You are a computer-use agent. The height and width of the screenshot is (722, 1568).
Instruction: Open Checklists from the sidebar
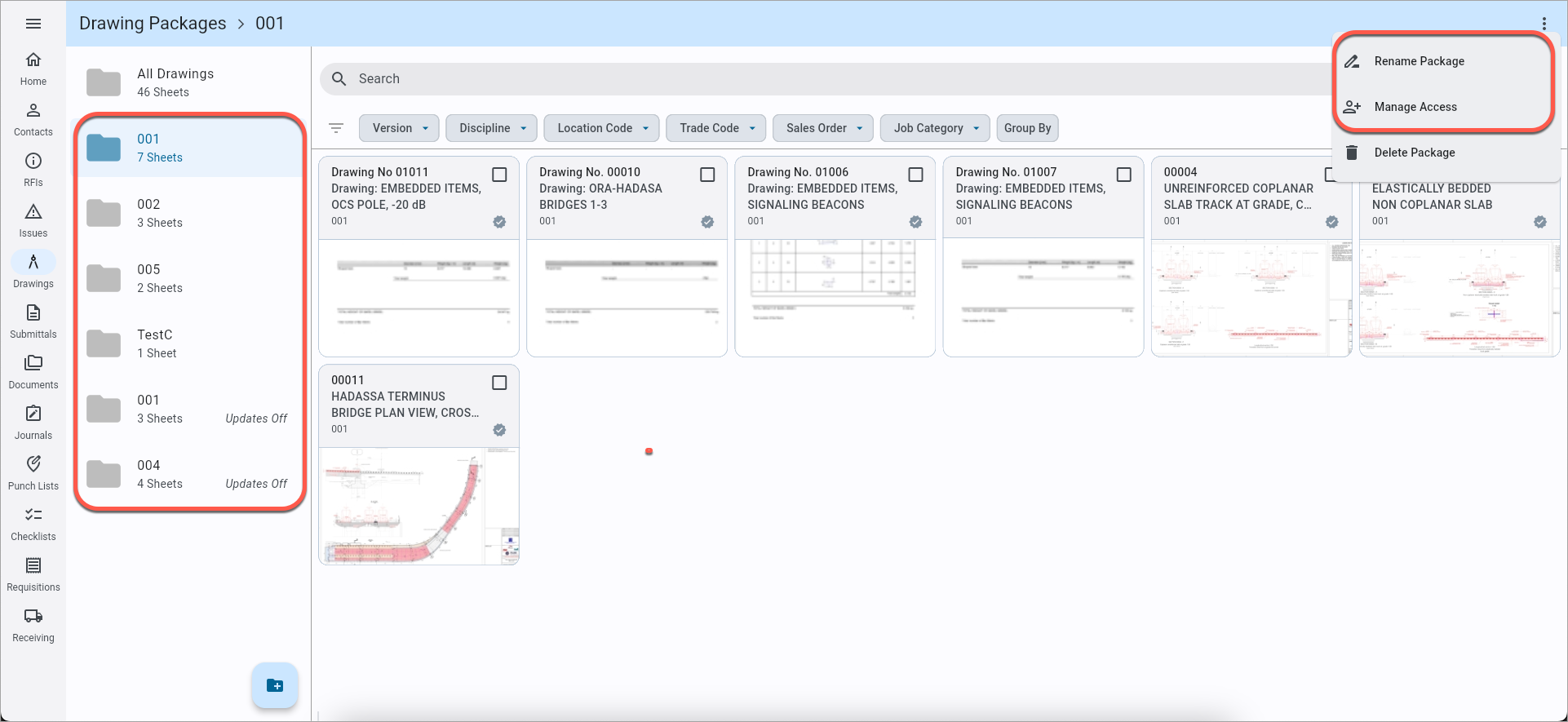pos(33,525)
